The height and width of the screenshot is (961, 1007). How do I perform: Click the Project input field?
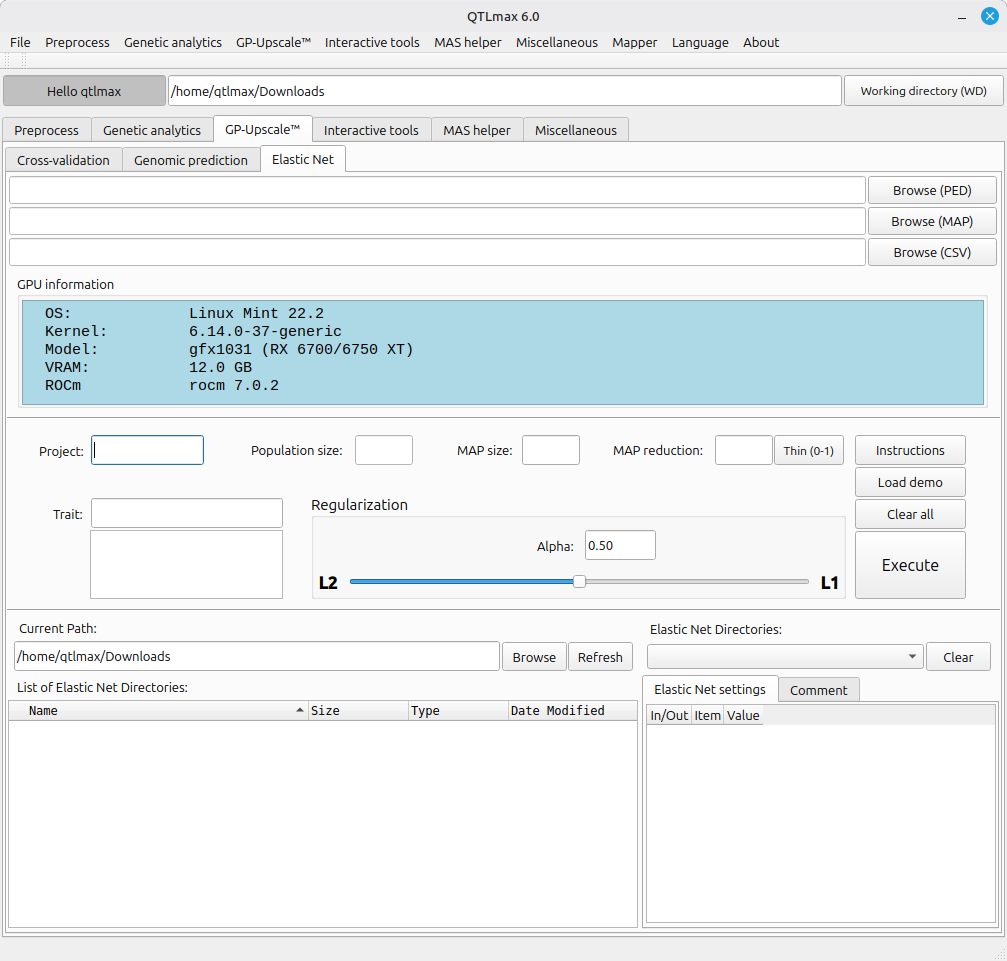(148, 450)
